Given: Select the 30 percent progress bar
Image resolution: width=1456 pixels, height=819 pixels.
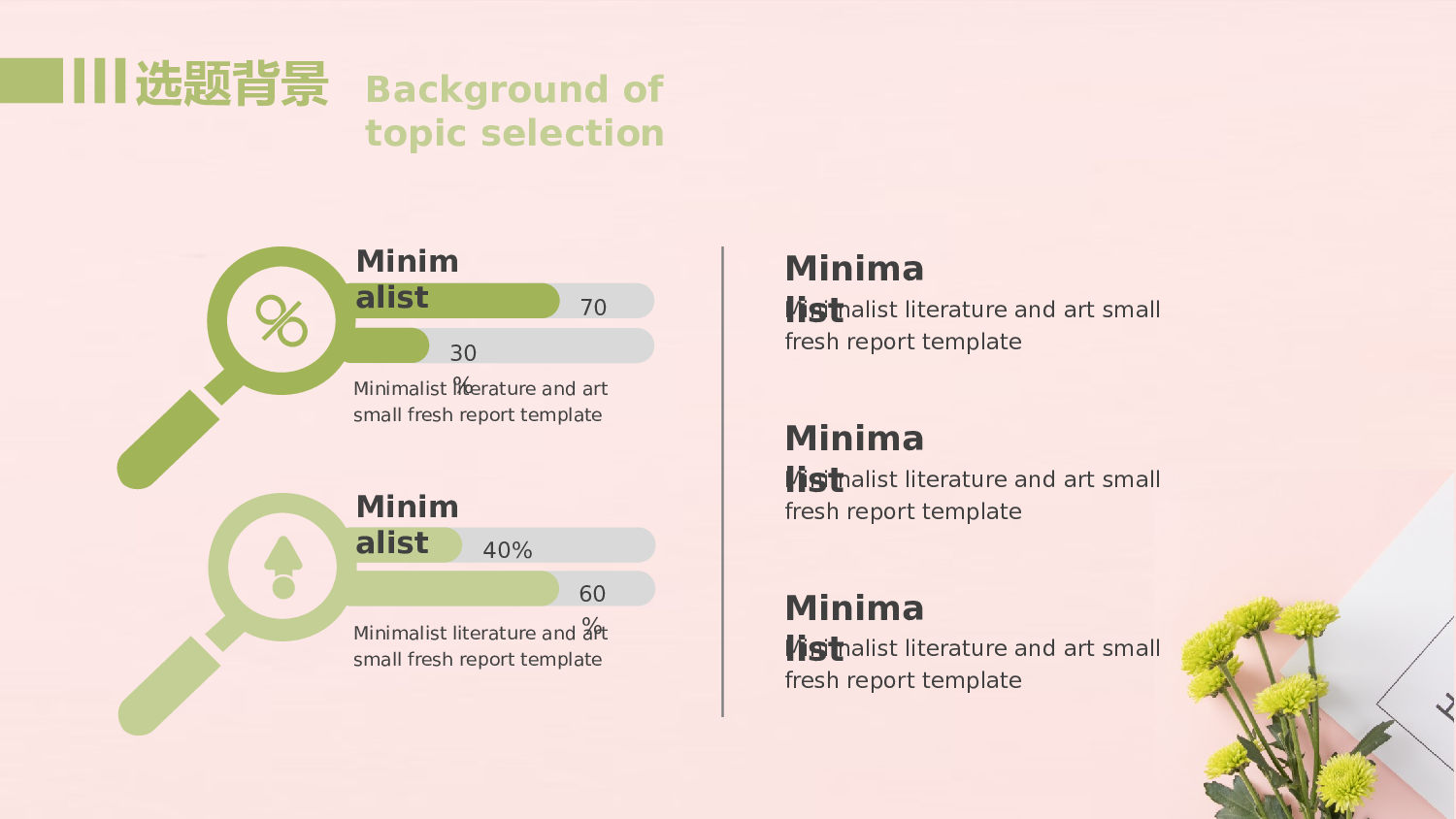Looking at the screenshot, I should coord(498,345).
